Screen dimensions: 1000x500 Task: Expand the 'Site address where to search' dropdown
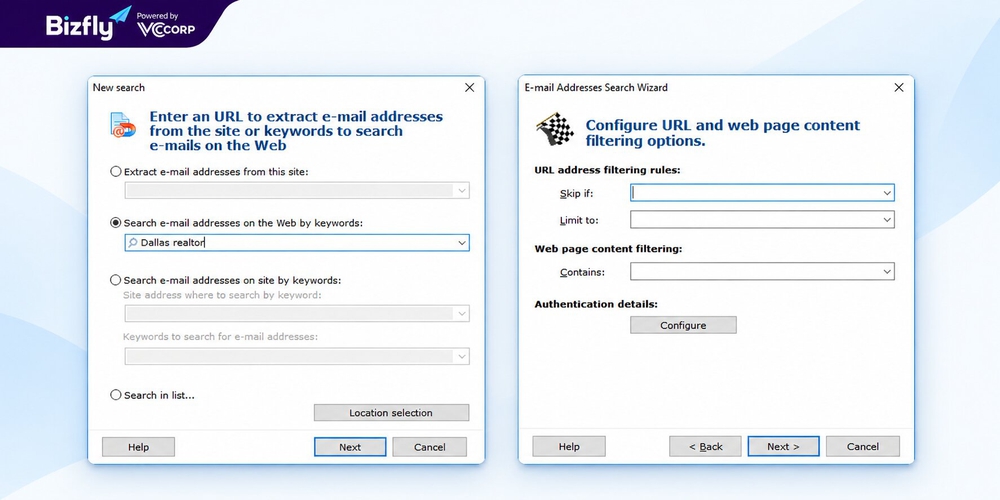pos(462,314)
